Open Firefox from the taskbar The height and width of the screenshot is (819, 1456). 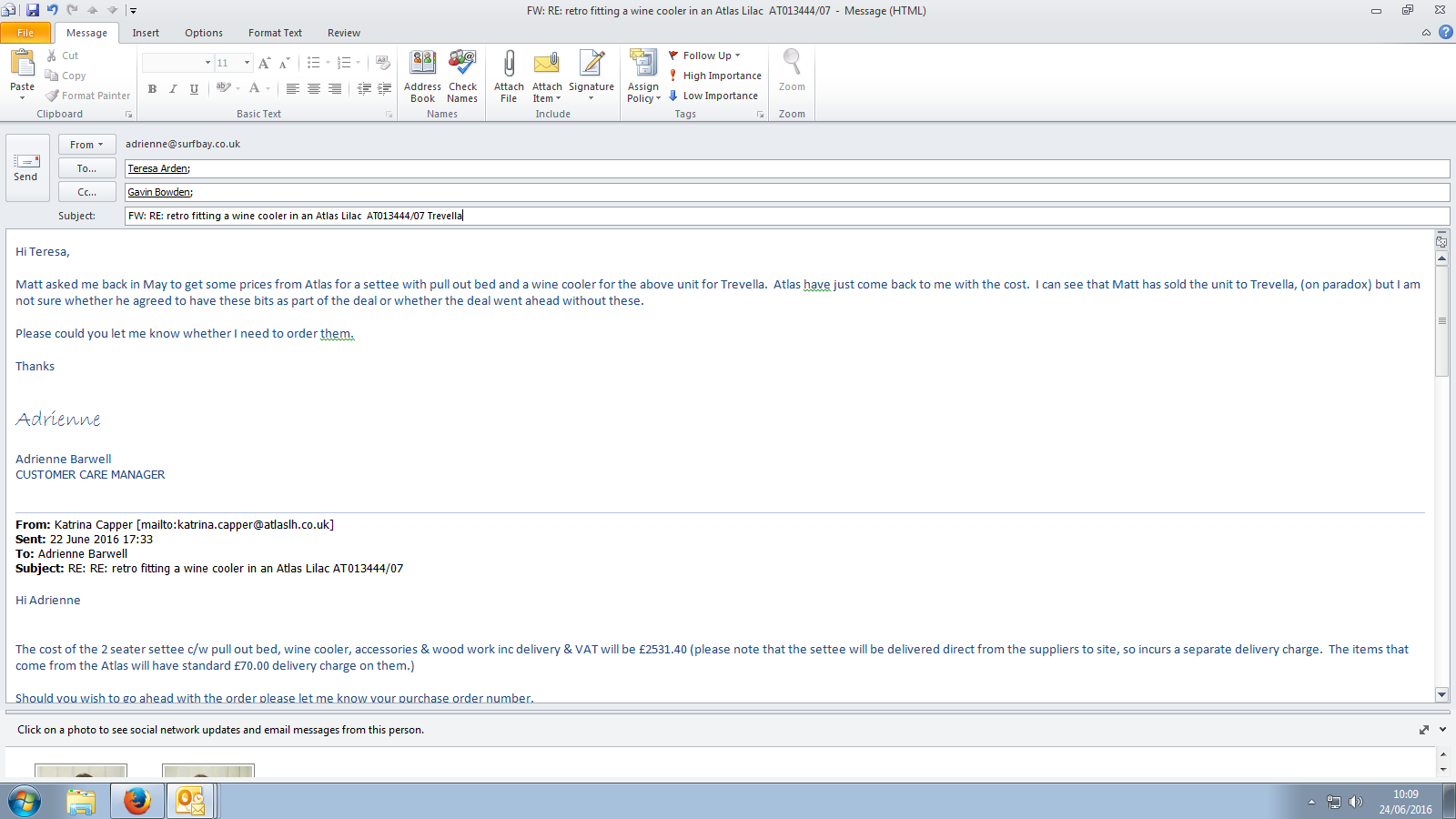[136, 801]
